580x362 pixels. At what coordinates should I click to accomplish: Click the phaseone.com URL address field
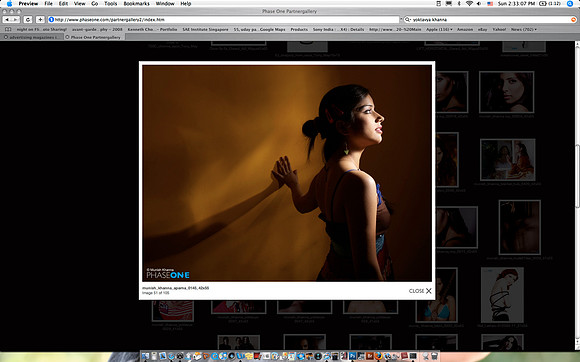tap(224, 20)
